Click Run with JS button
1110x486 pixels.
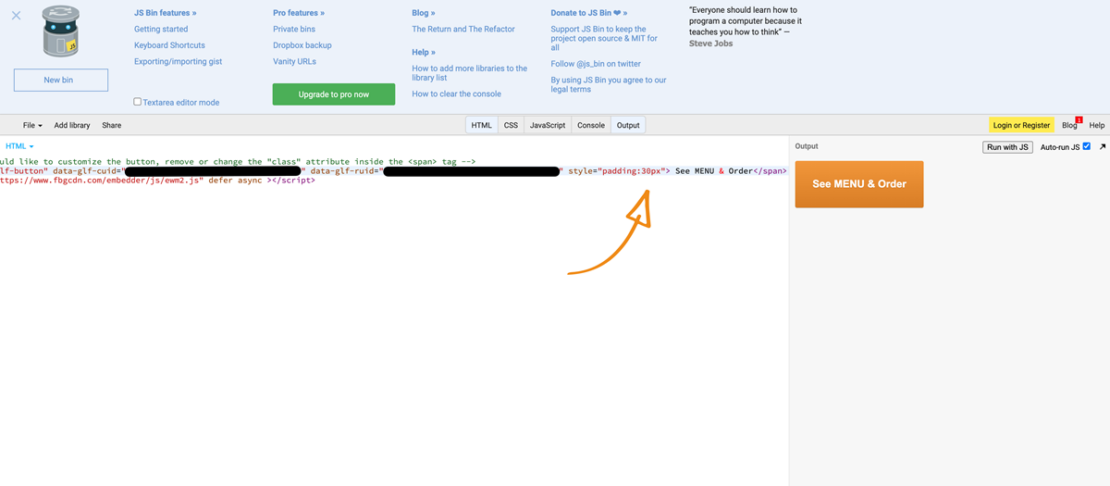tap(1007, 147)
